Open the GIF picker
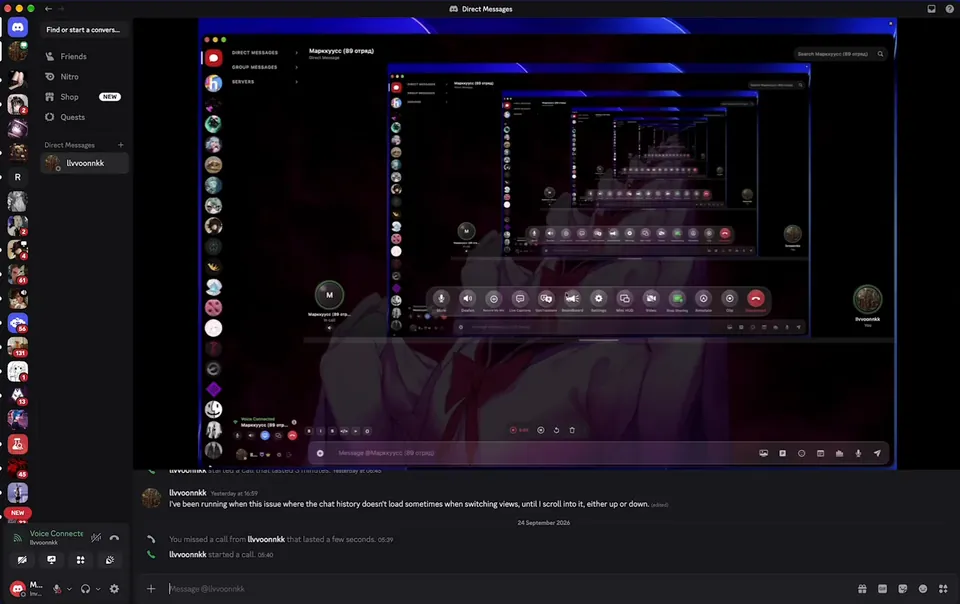Viewport: 960px width, 604px height. pos(882,589)
